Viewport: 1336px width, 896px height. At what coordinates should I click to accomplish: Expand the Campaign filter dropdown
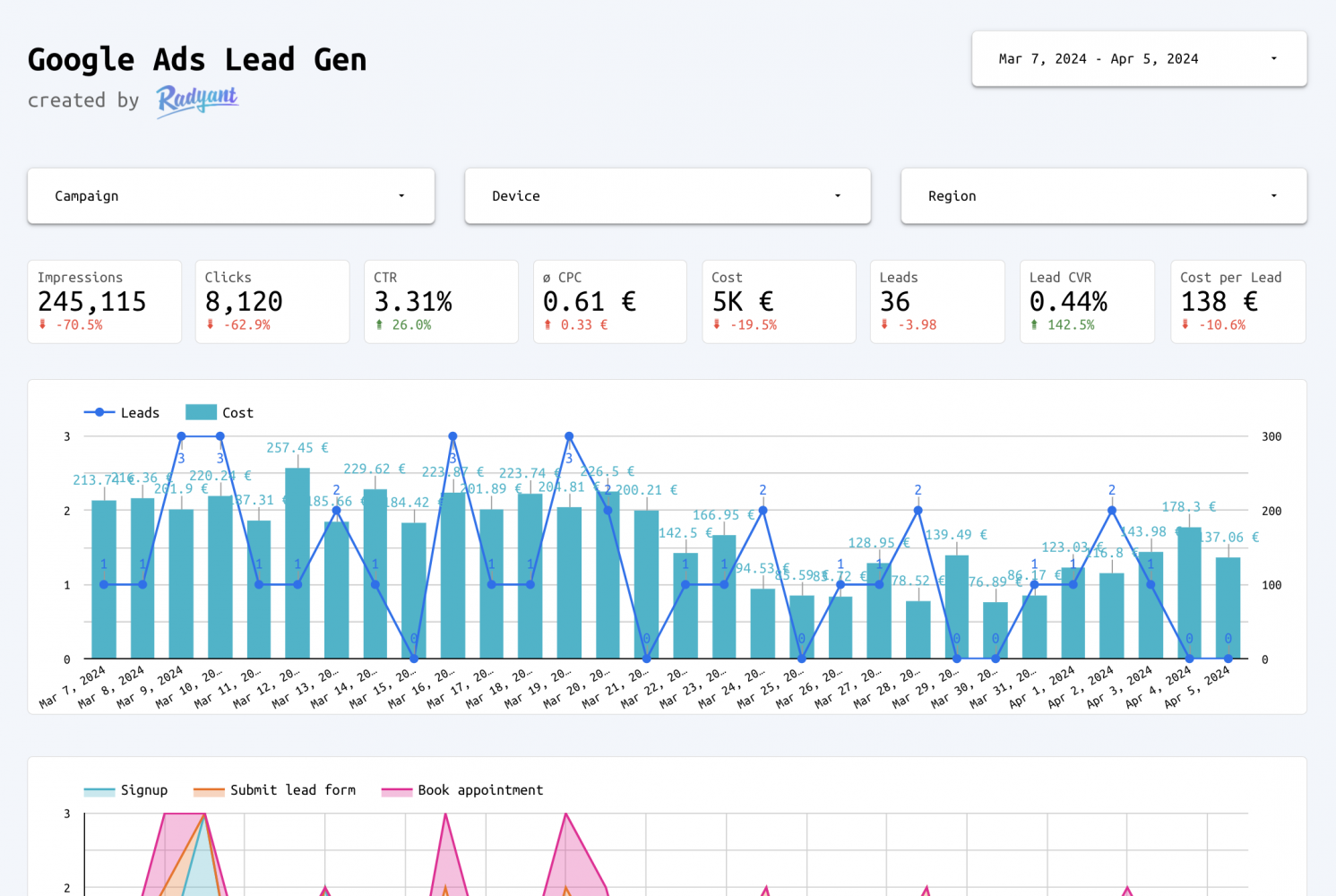[231, 196]
